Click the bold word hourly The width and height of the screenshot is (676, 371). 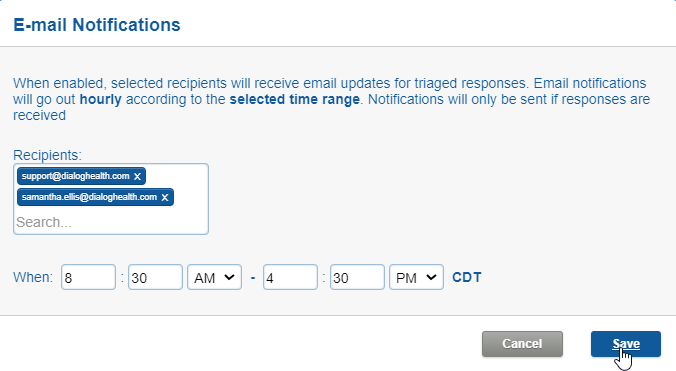[x=100, y=100]
